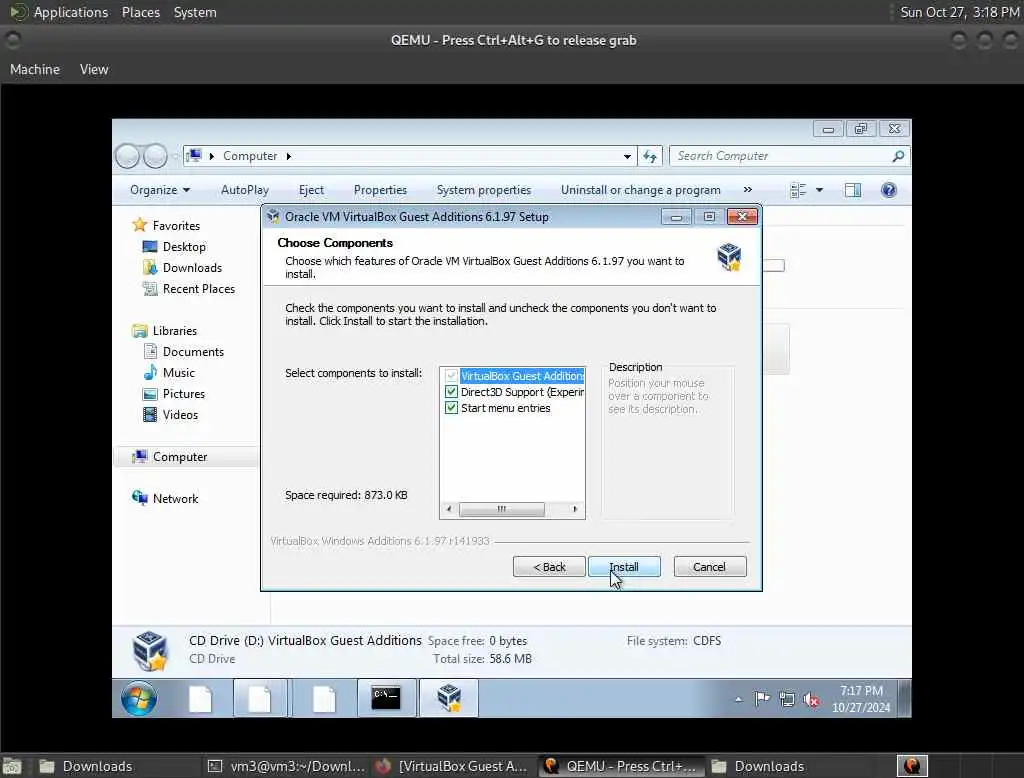Screen dimensions: 1024x778
Task: Click the network tray icon
Action: coord(787,700)
